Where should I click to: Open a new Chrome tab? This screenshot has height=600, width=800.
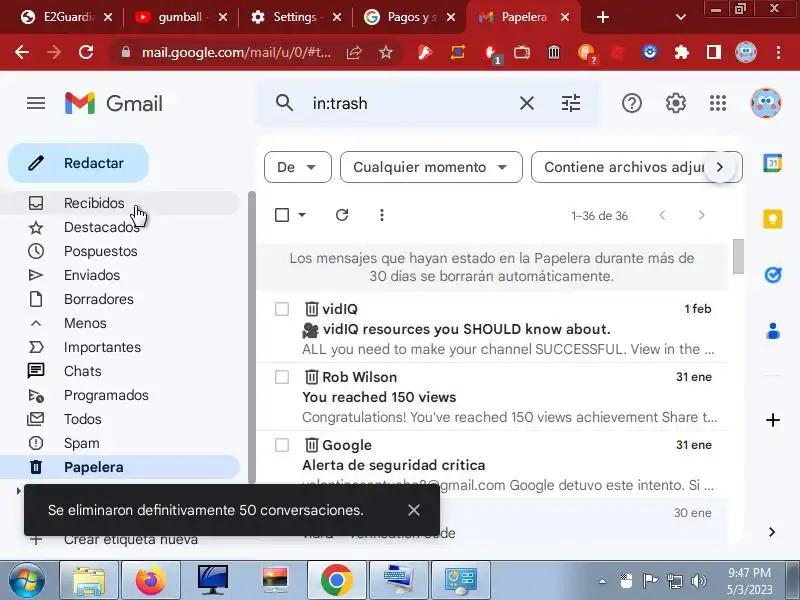point(603,17)
